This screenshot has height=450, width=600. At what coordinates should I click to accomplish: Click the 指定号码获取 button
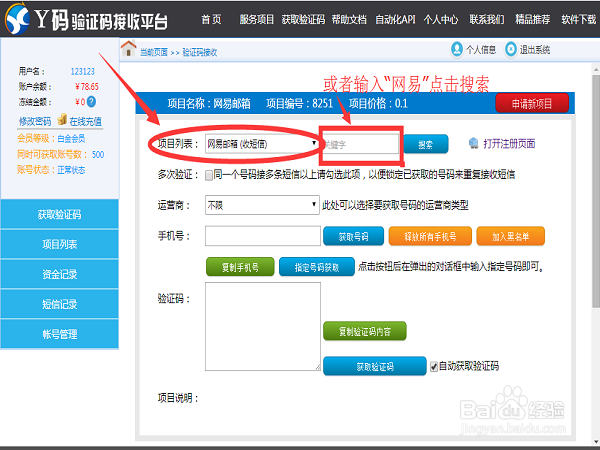point(316,267)
